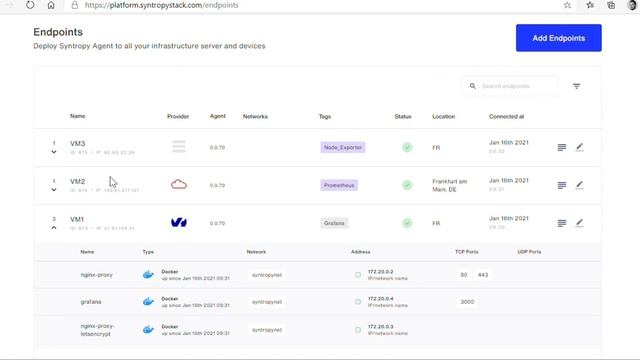This screenshot has width=640, height=360.
Task: Click the VM1 OVH provider icon
Action: (x=179, y=222)
